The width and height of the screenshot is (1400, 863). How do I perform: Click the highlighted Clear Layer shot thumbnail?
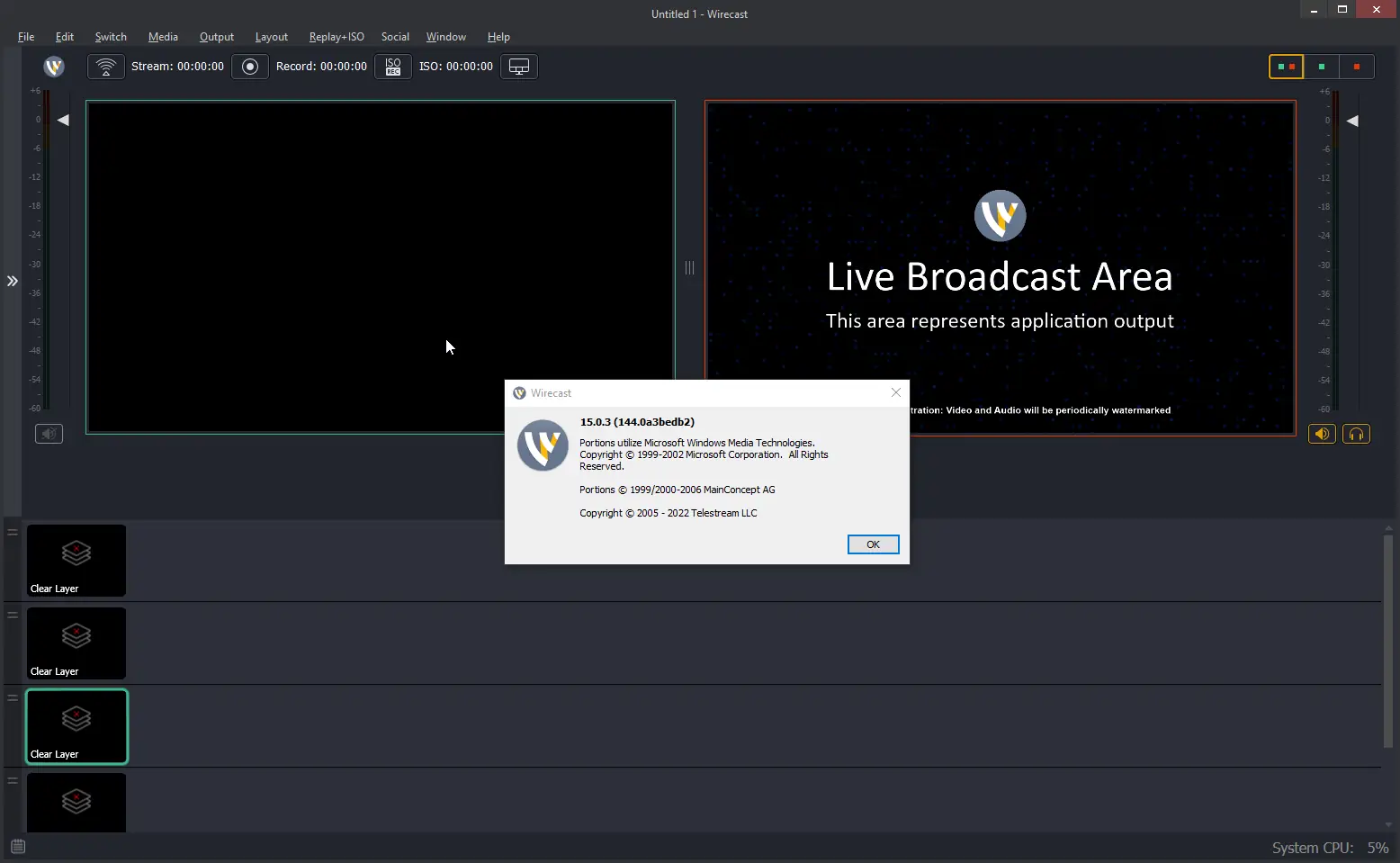[x=76, y=726]
